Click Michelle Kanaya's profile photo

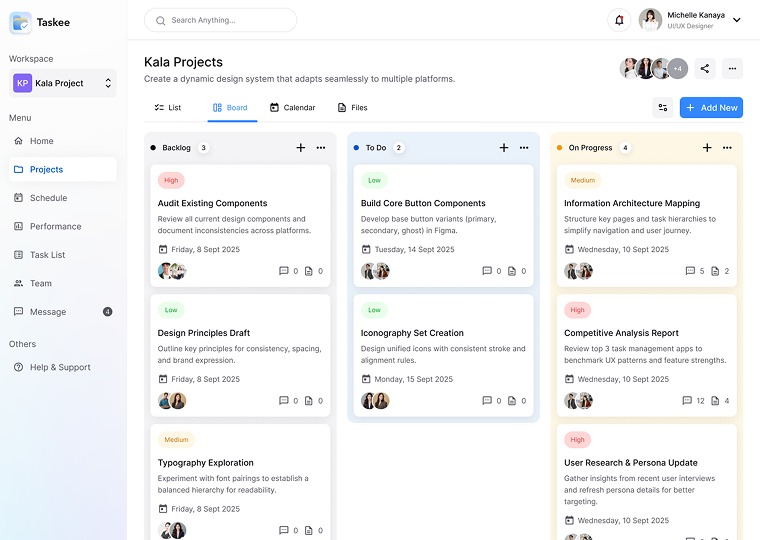[x=650, y=20]
